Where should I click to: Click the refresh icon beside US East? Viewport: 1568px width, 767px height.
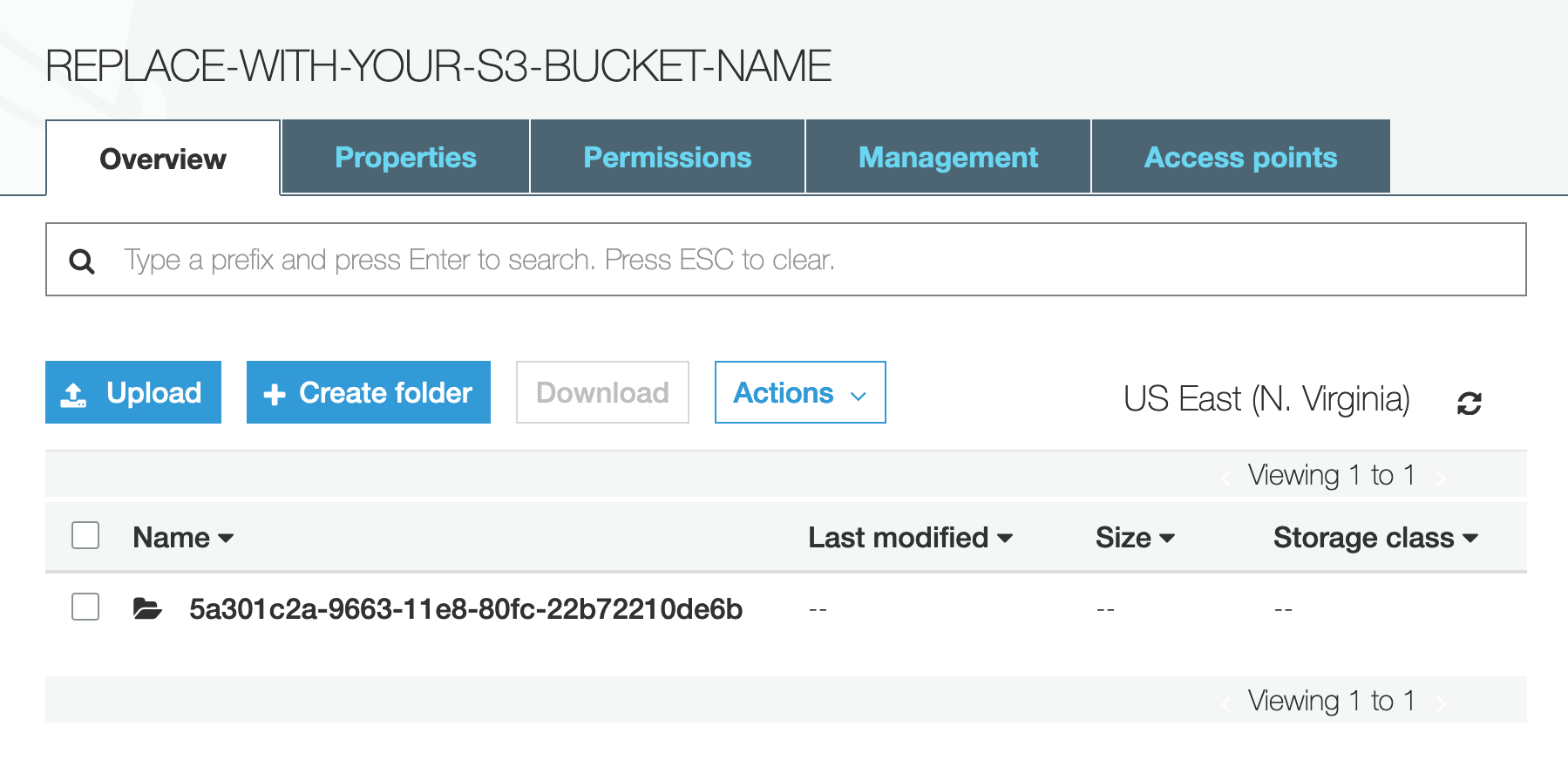click(x=1470, y=403)
